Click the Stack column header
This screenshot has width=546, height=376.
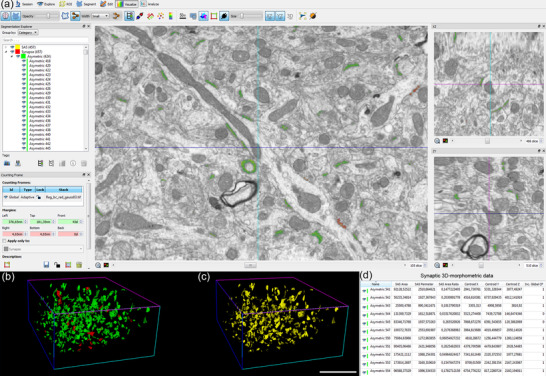(x=64, y=190)
